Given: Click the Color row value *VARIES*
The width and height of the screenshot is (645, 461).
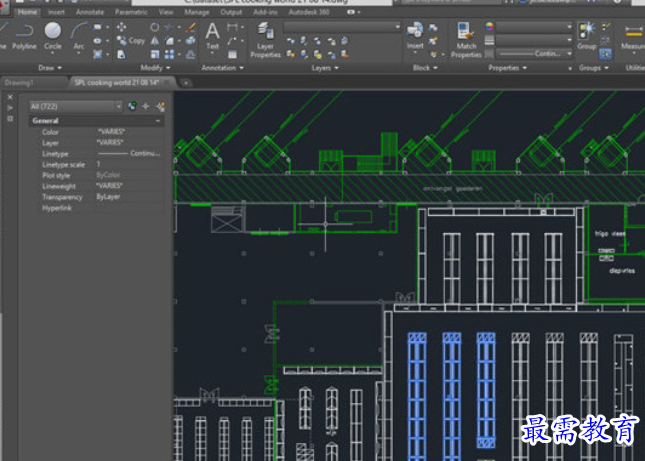Looking at the screenshot, I should tap(111, 132).
